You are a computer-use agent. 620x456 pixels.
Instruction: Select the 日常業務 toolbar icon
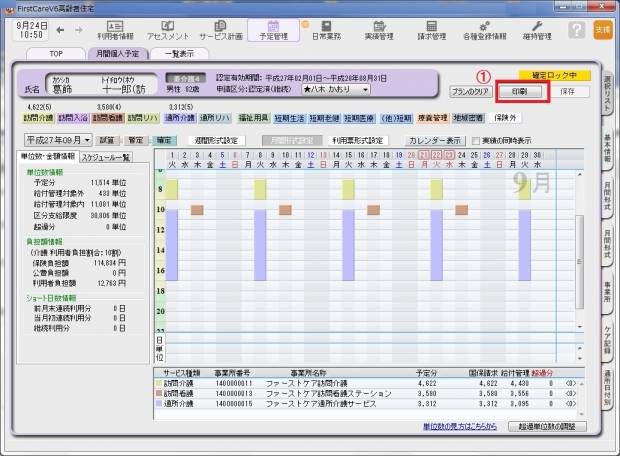(x=325, y=28)
